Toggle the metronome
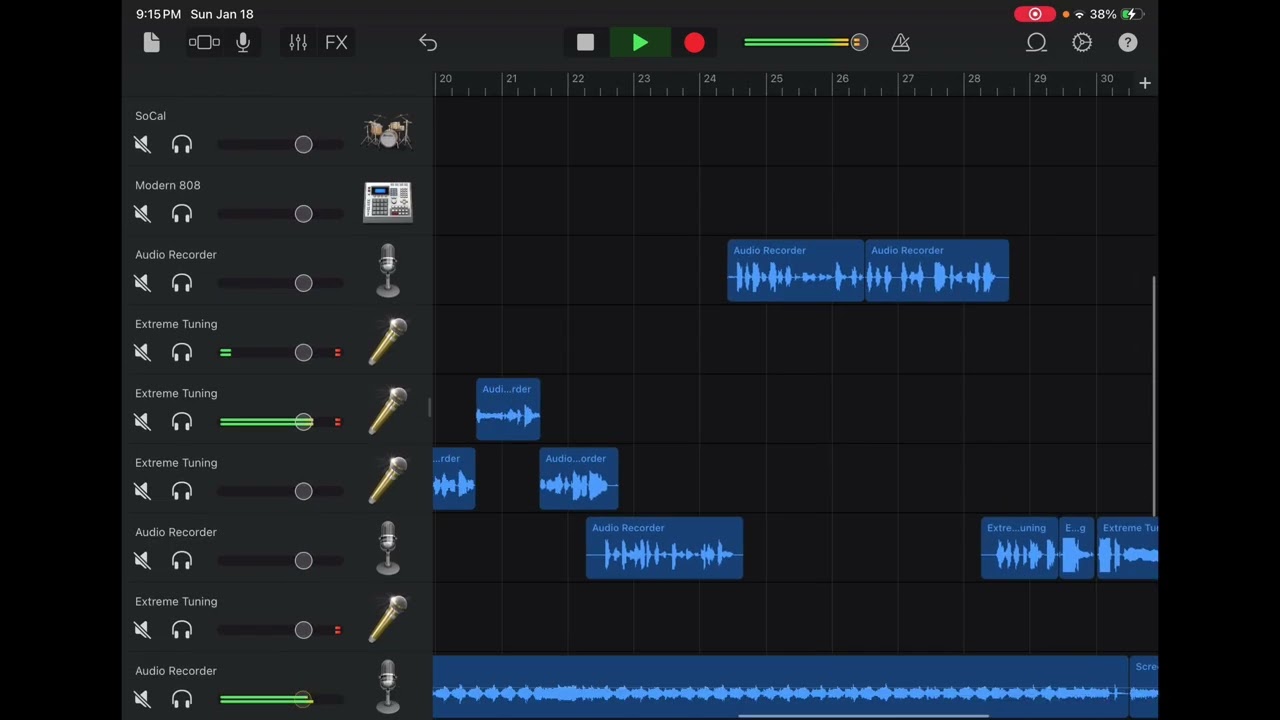Screen dimensions: 1280x720 [x=900, y=42]
